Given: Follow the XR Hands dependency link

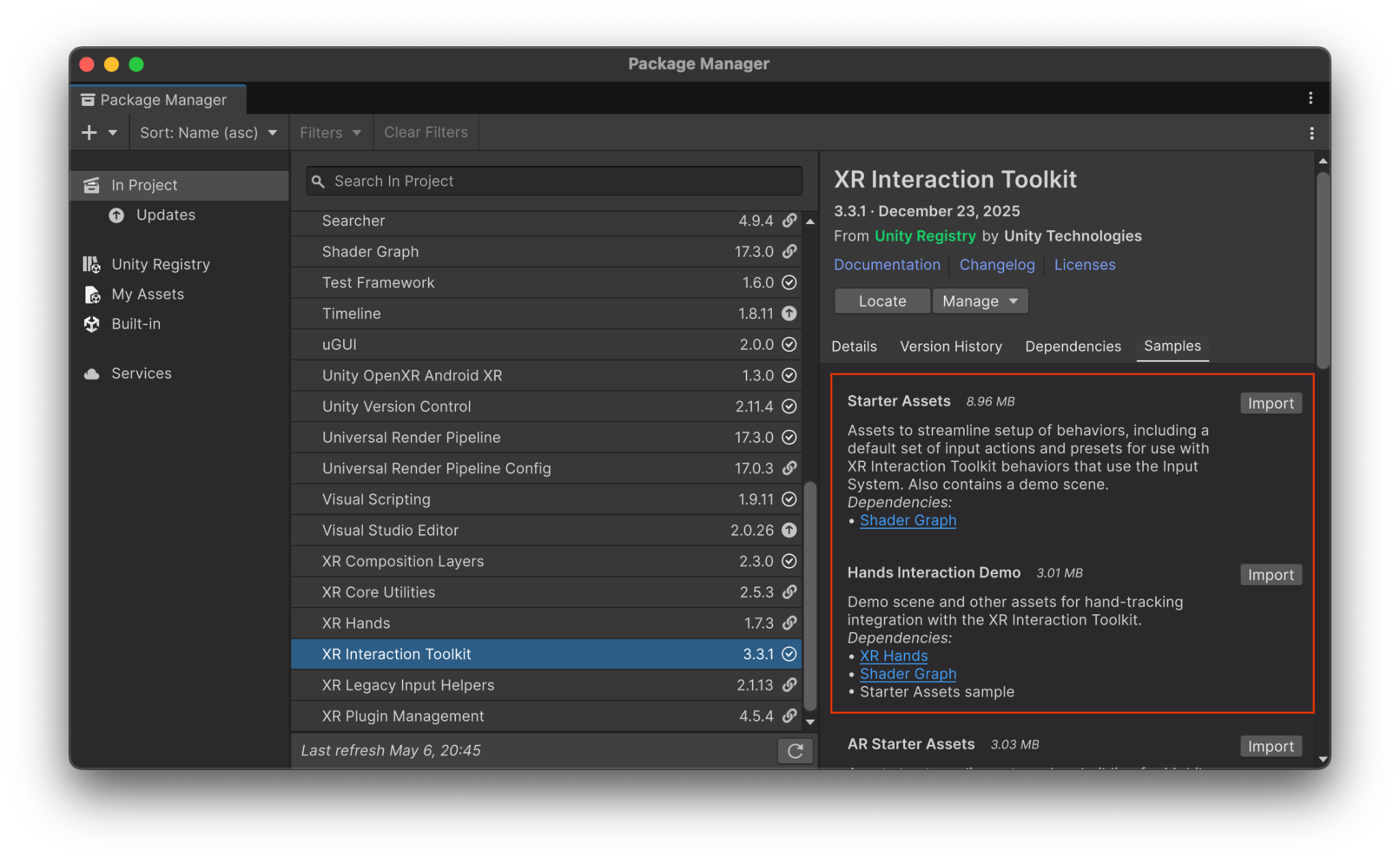Looking at the screenshot, I should [x=893, y=656].
